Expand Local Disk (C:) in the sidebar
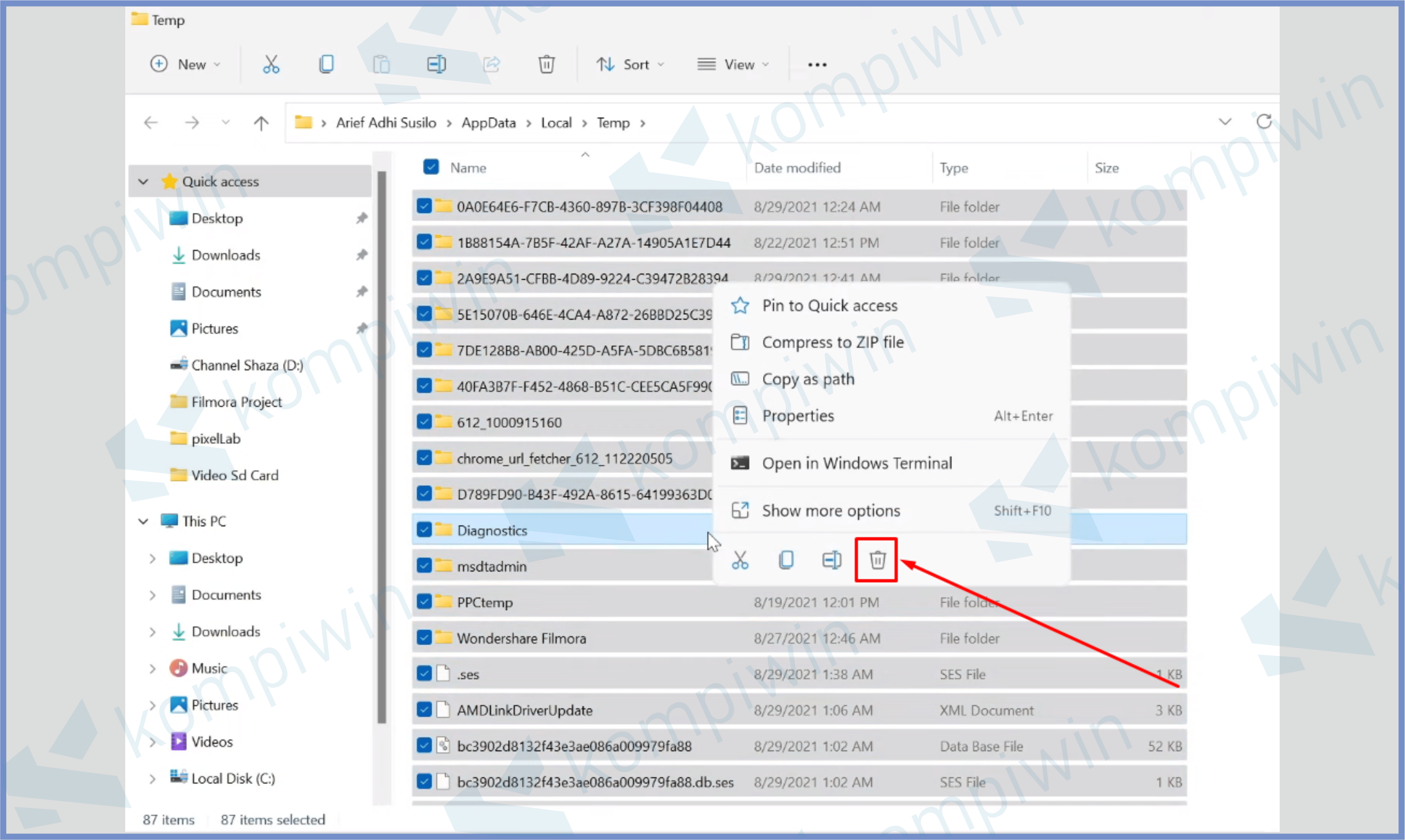1405x840 pixels. coord(152,779)
